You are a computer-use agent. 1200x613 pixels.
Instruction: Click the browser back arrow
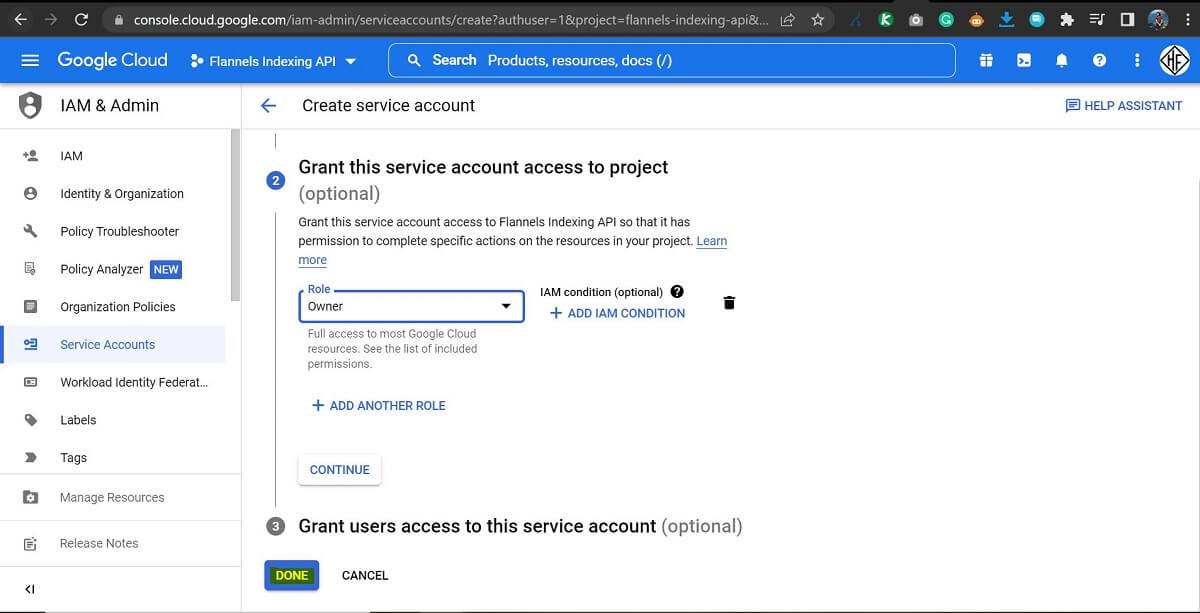coord(20,19)
